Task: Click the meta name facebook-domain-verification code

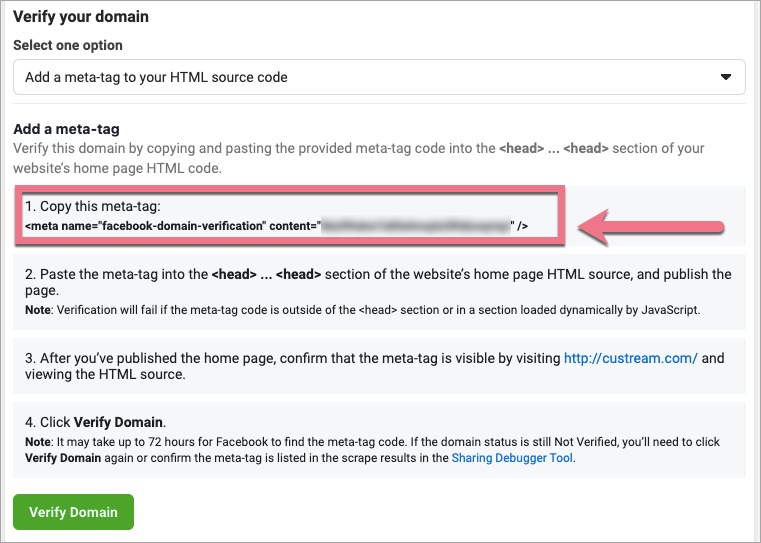Action: 170,227
